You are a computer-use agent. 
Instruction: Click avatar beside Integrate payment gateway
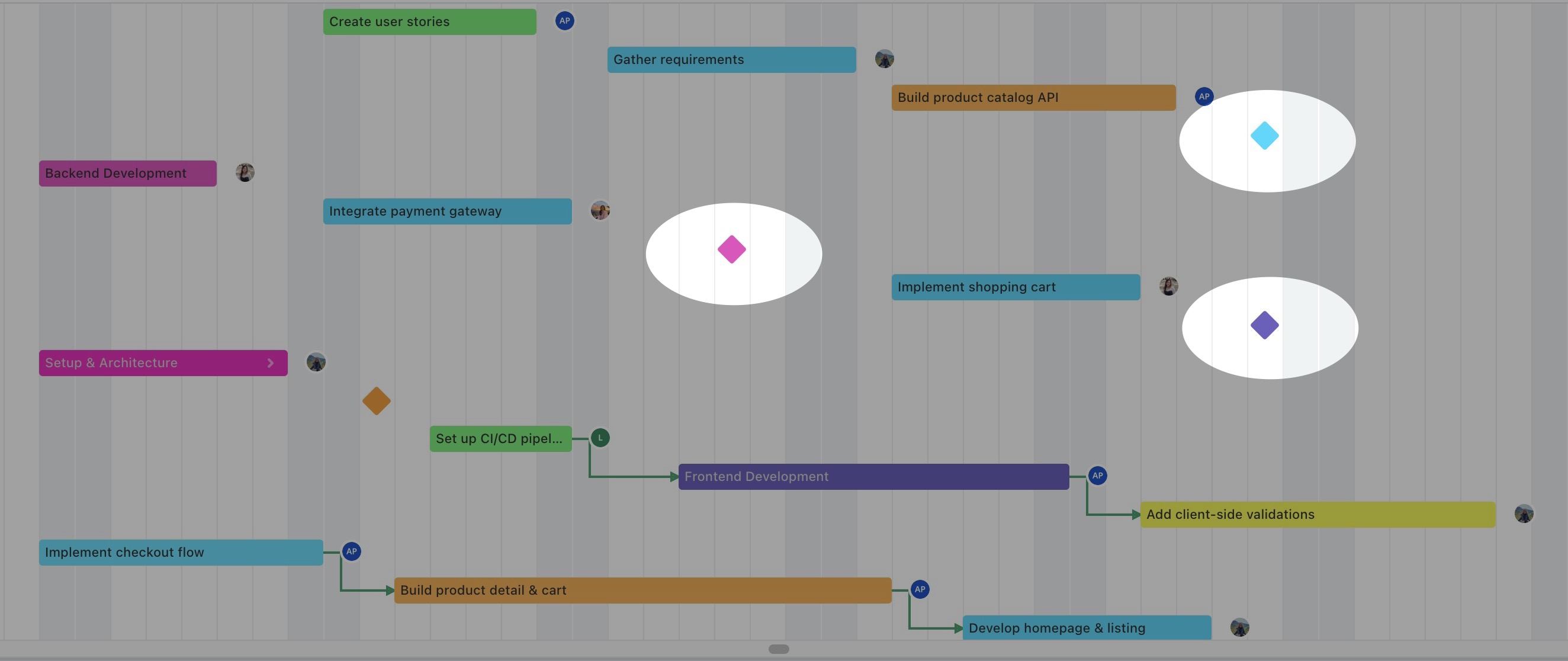pos(600,211)
